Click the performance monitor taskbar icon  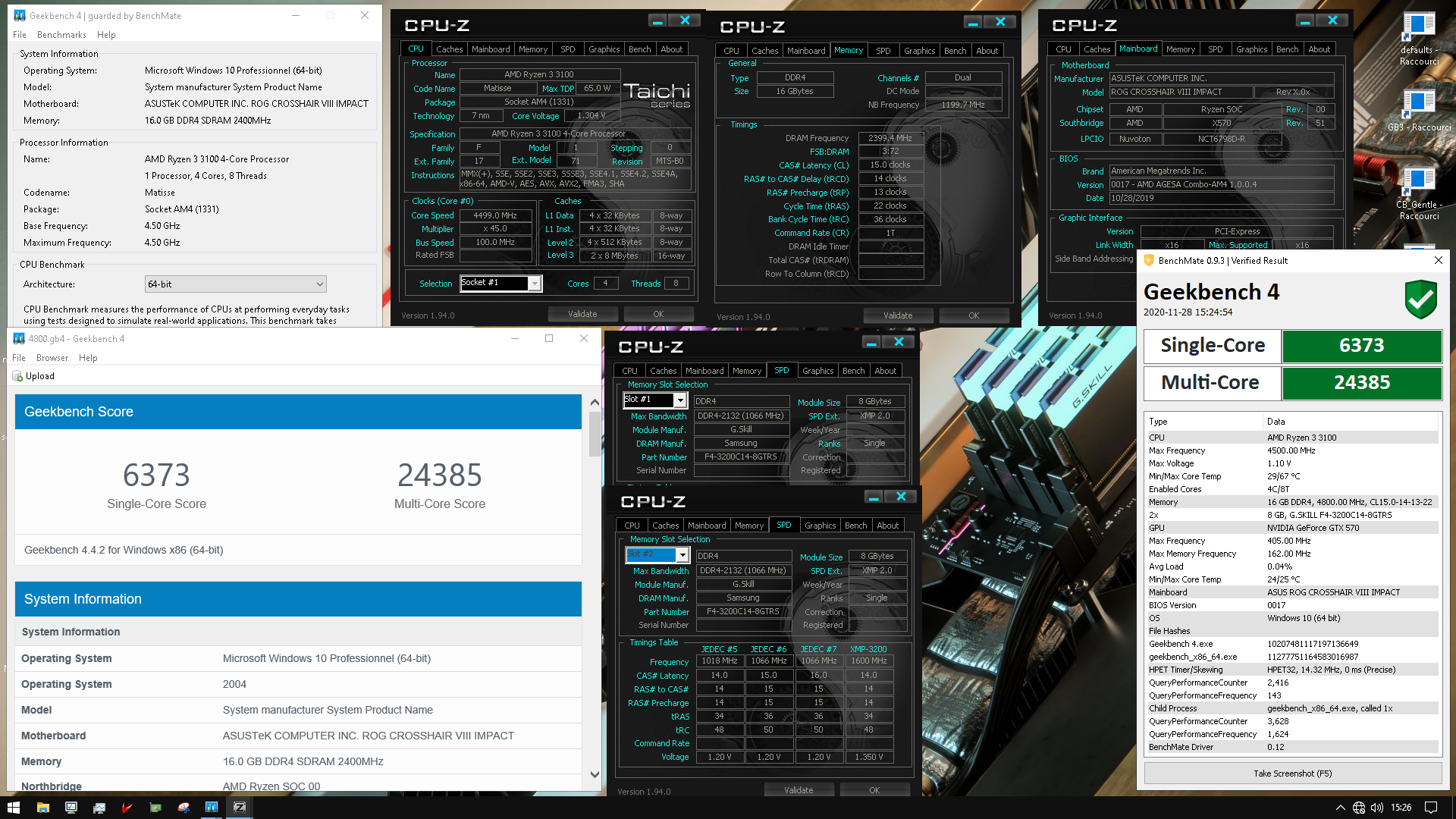(99, 808)
